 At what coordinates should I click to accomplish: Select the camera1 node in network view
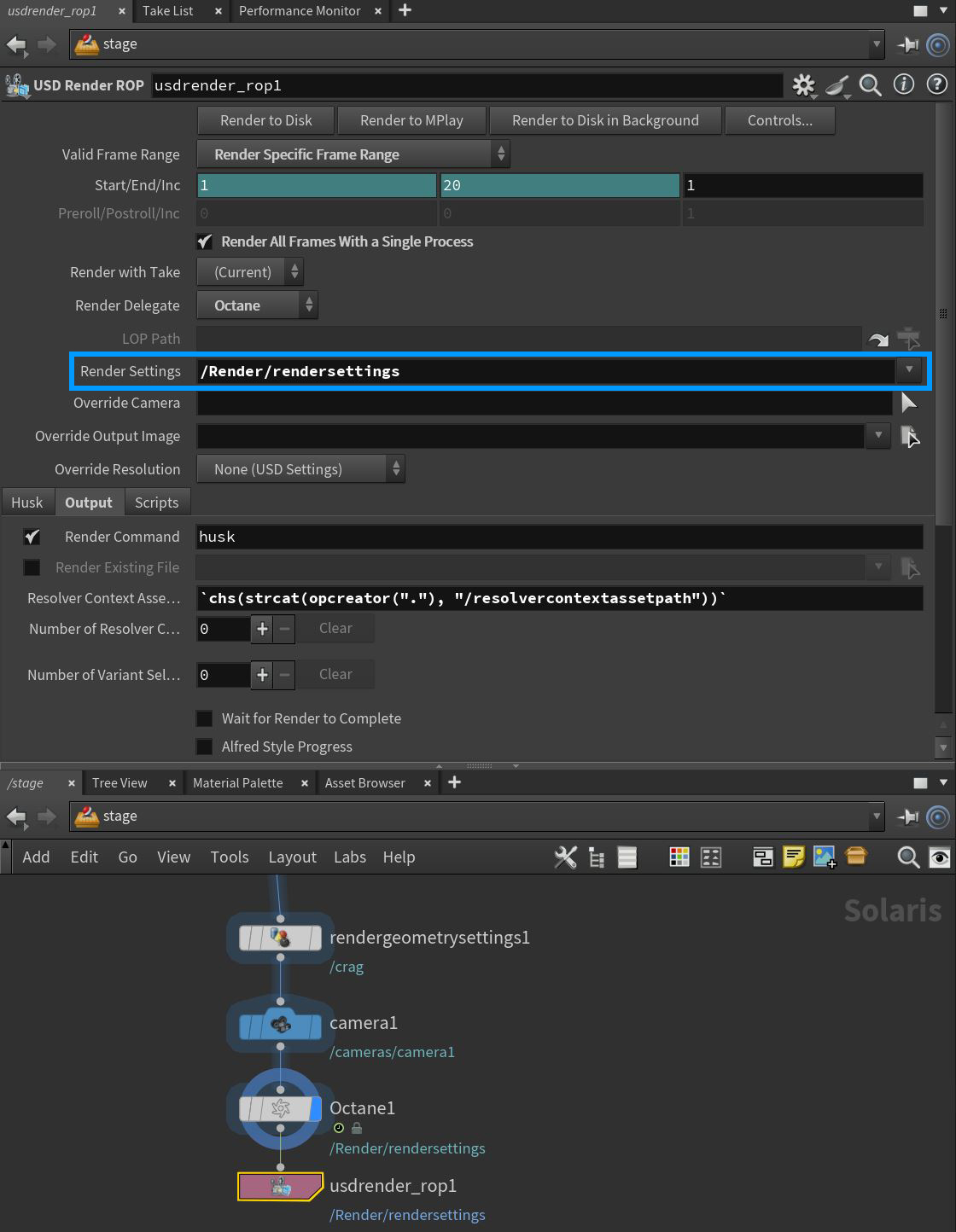point(280,1023)
